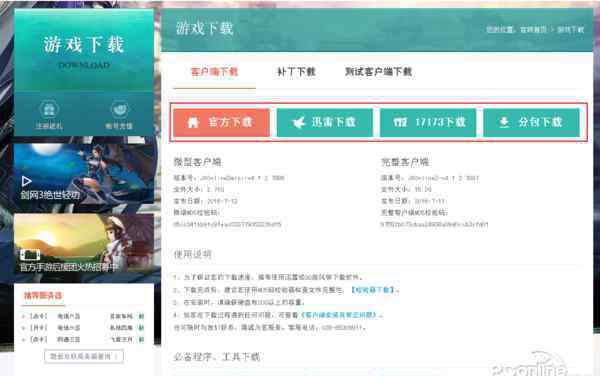Click the phone icon on 官方手游 banner
The image size is (600, 376).
[x=30, y=255]
